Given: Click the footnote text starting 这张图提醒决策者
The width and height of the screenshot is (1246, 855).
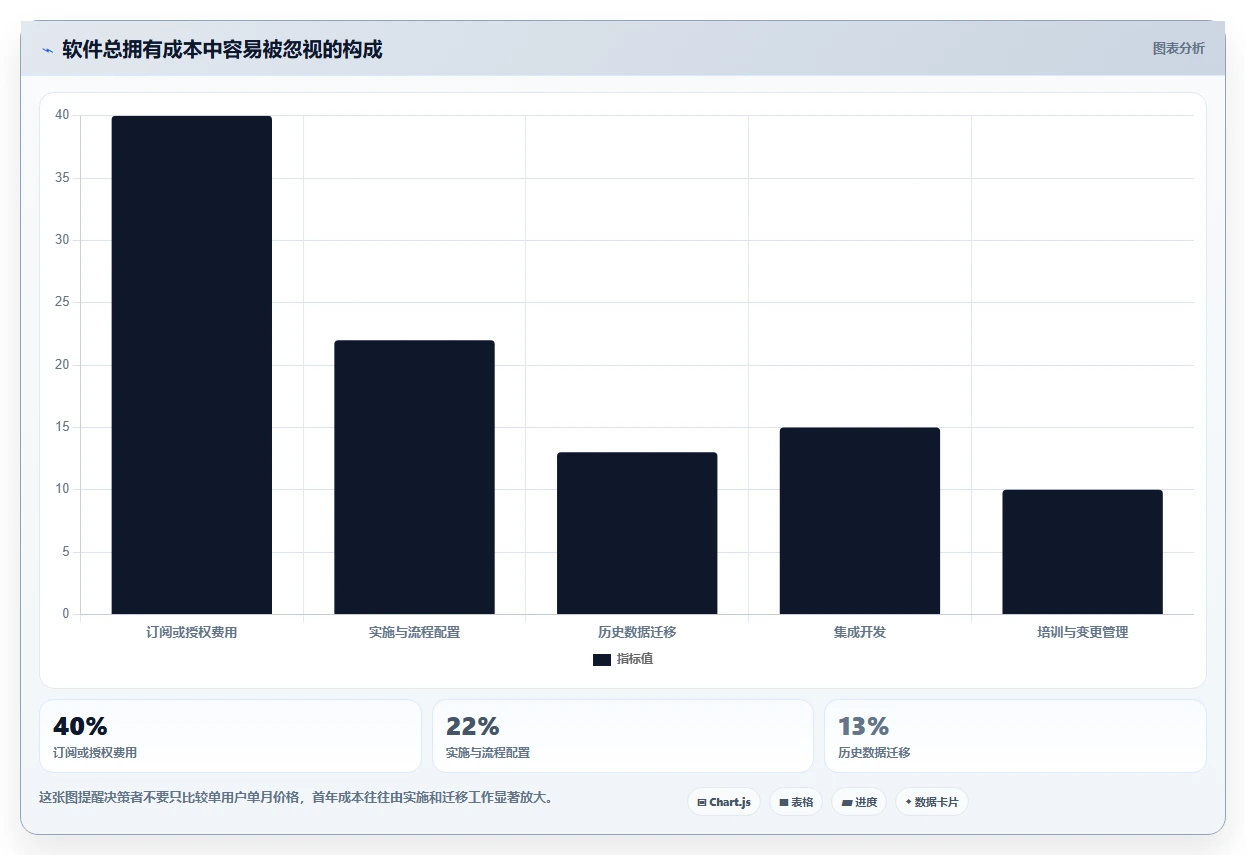Looking at the screenshot, I should 296,798.
